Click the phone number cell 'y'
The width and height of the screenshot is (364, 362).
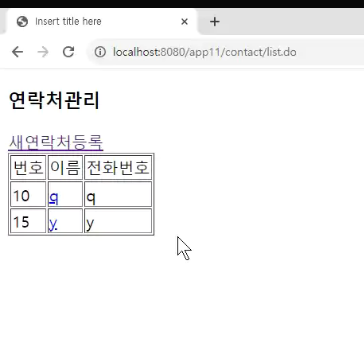(x=118, y=221)
